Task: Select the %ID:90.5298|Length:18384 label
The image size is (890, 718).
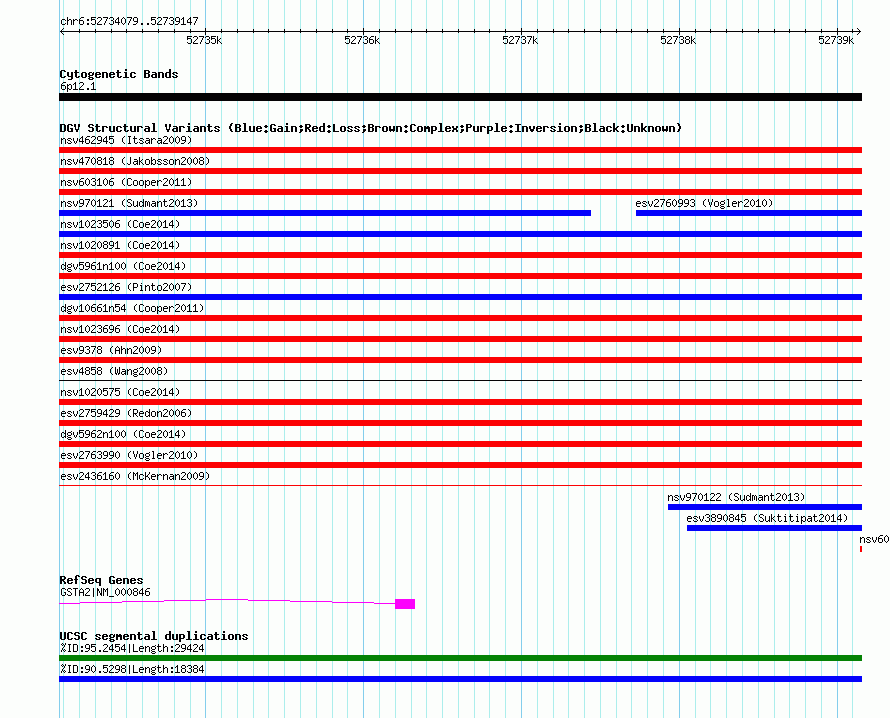Action: pyautogui.click(x=132, y=669)
